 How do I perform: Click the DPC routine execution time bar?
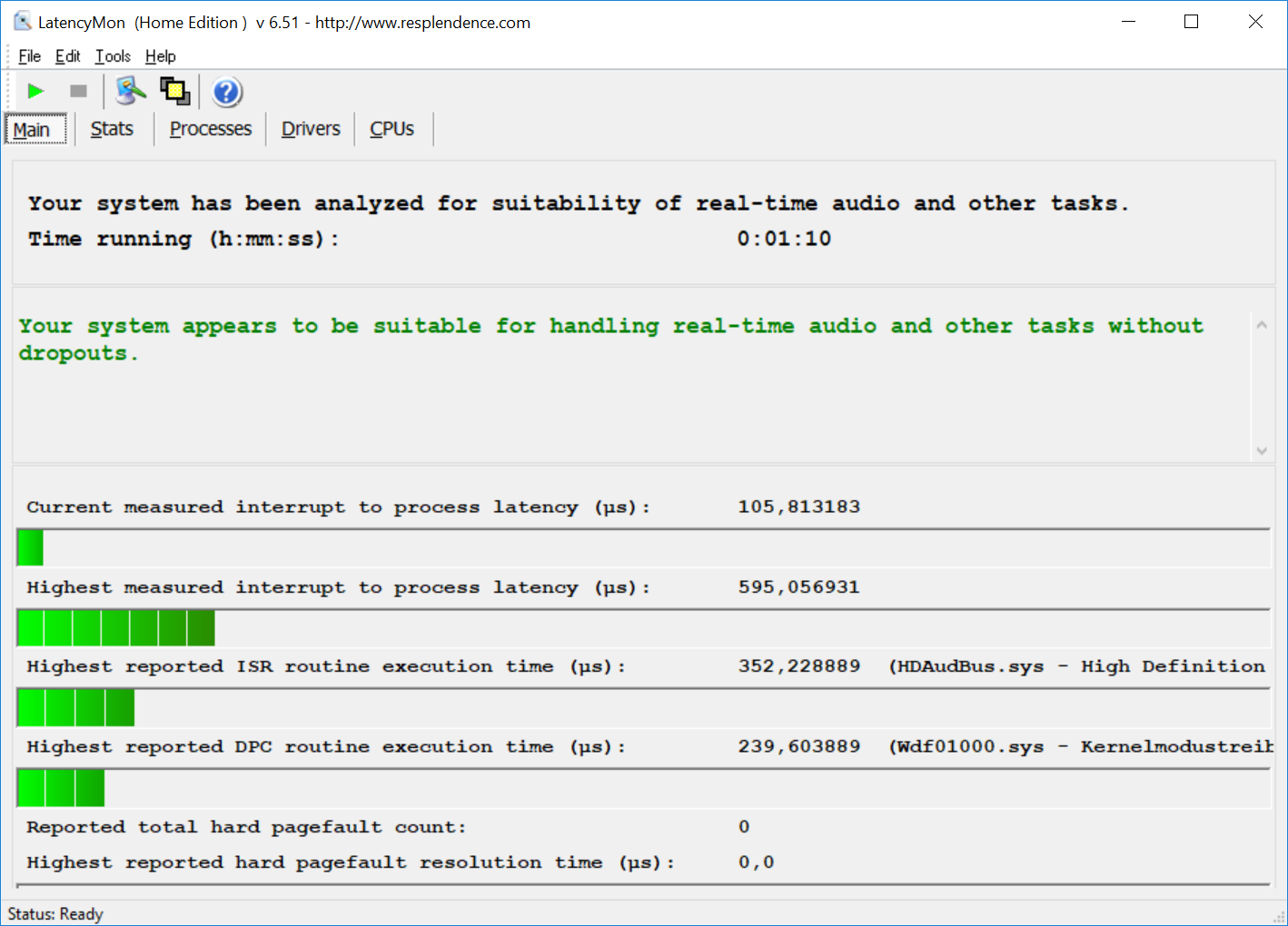tap(643, 788)
